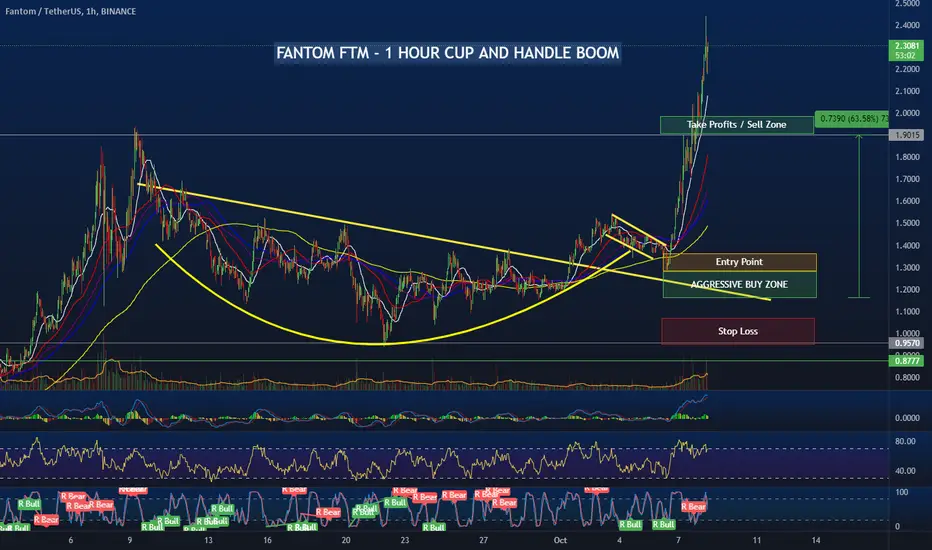
Task: Select the FANTOM FTM cup and handle title text
Action: (448, 53)
